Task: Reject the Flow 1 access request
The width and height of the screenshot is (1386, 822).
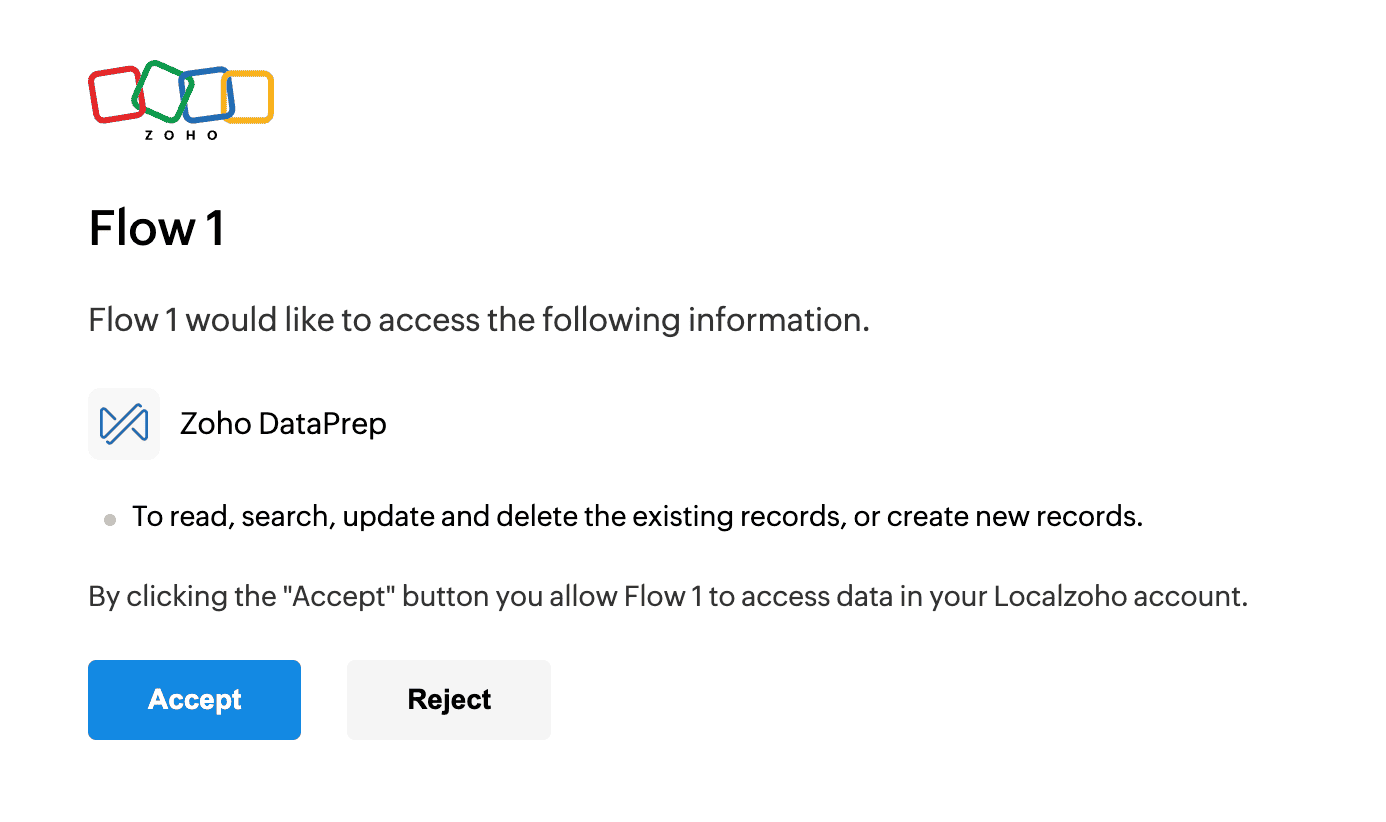Action: [x=449, y=700]
